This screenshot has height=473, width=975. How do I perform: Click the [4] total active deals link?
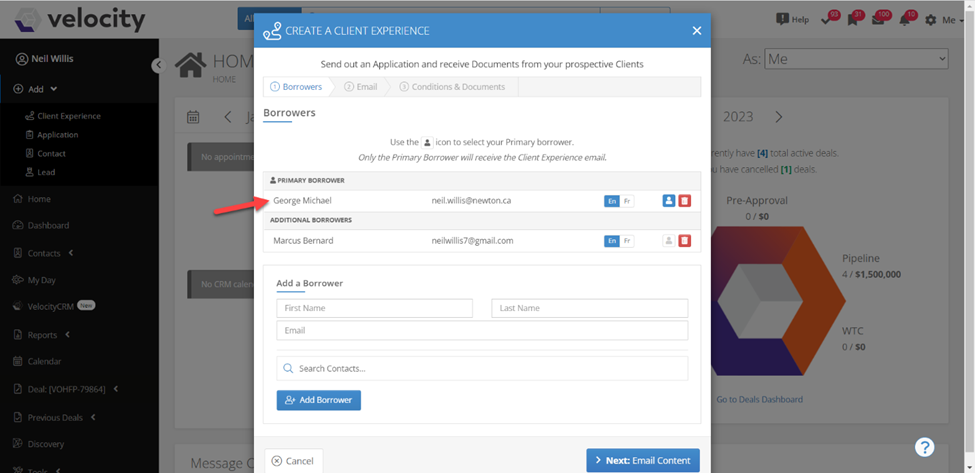click(762, 154)
